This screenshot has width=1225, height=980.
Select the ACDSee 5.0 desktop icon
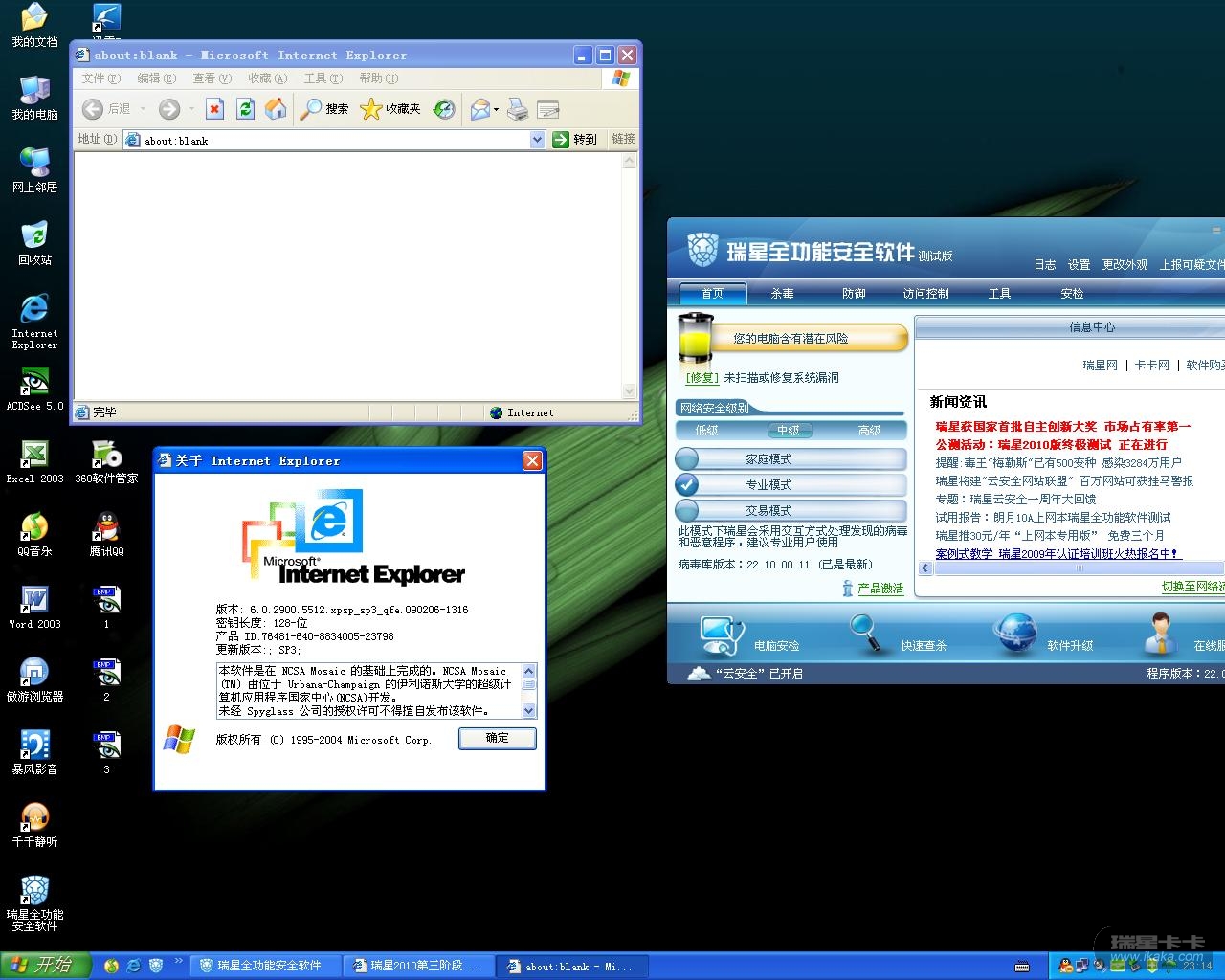(34, 390)
